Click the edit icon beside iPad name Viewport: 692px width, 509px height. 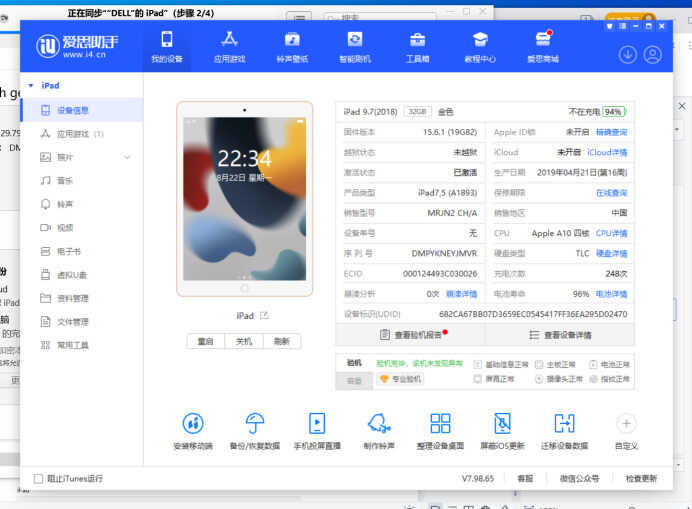click(x=265, y=315)
